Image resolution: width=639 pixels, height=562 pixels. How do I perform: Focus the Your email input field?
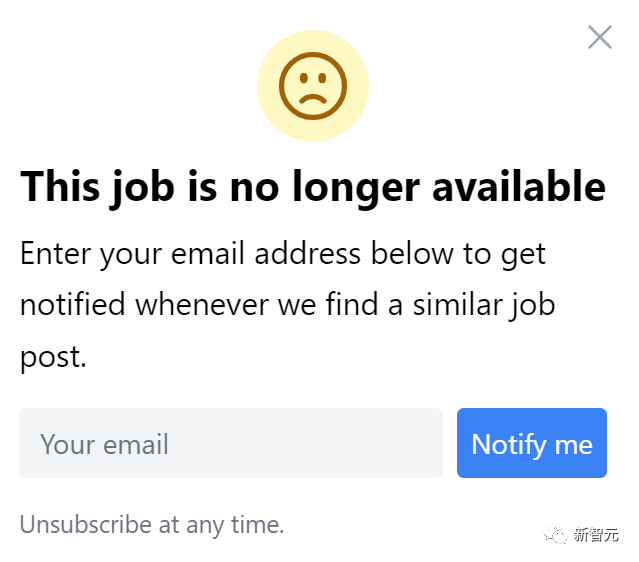[231, 443]
